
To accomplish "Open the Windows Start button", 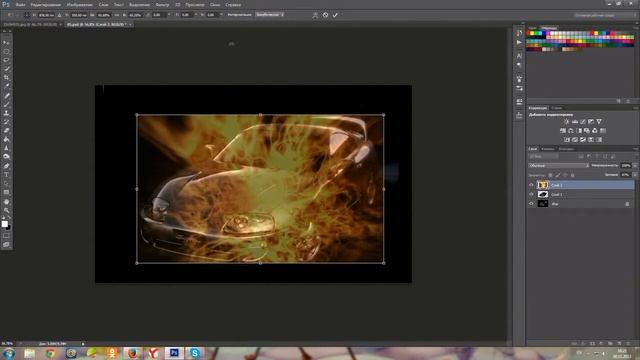I will pyautogui.click(x=9, y=353).
